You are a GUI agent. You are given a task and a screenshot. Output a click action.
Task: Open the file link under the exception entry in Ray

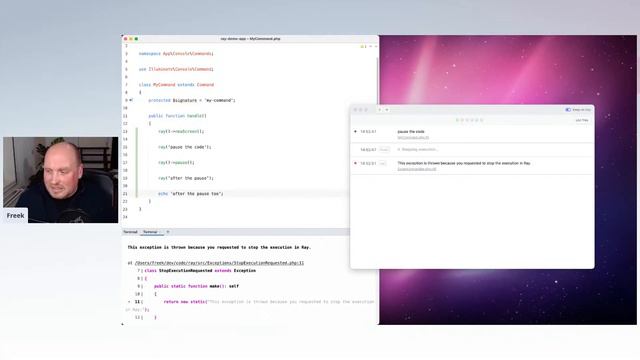point(417,169)
